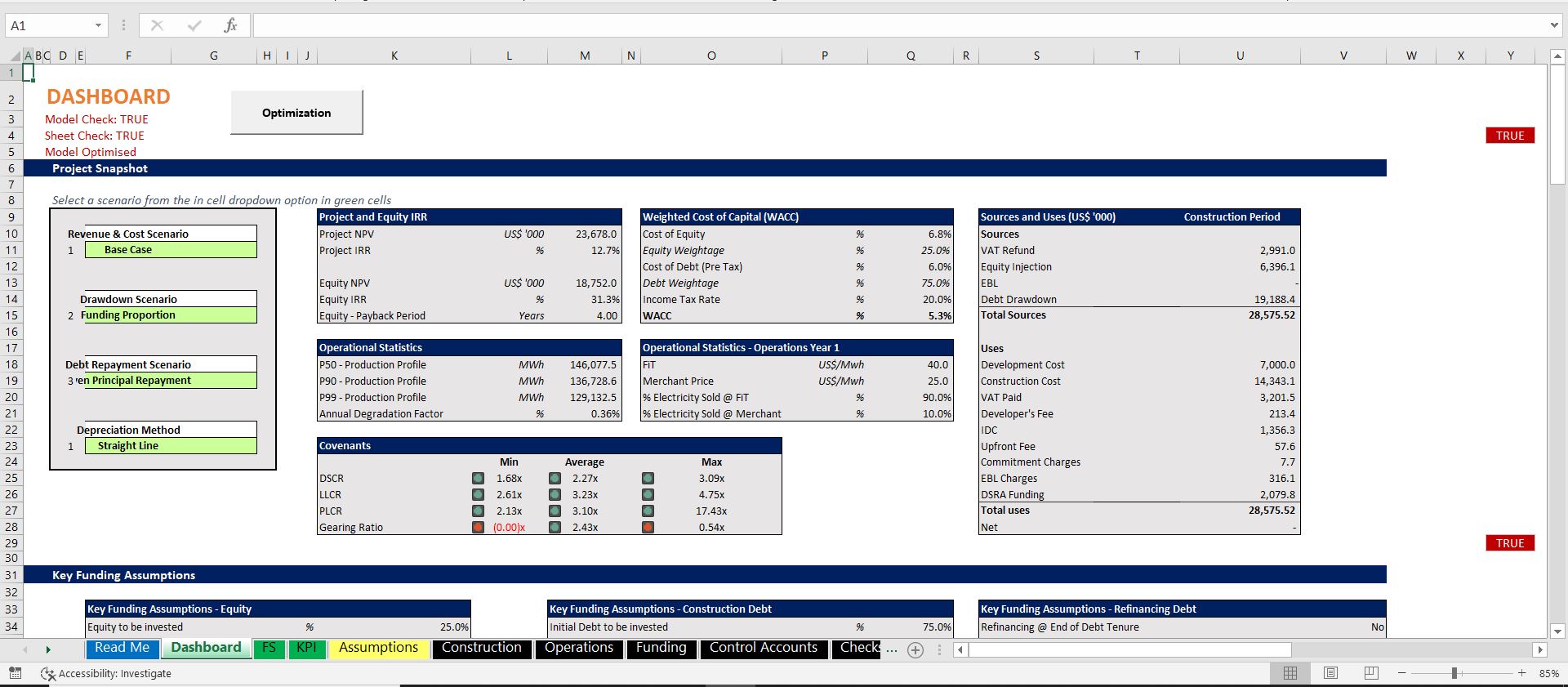Click the red Gearing Ratio Min indicator
The width and height of the screenshot is (1568, 687).
478,527
